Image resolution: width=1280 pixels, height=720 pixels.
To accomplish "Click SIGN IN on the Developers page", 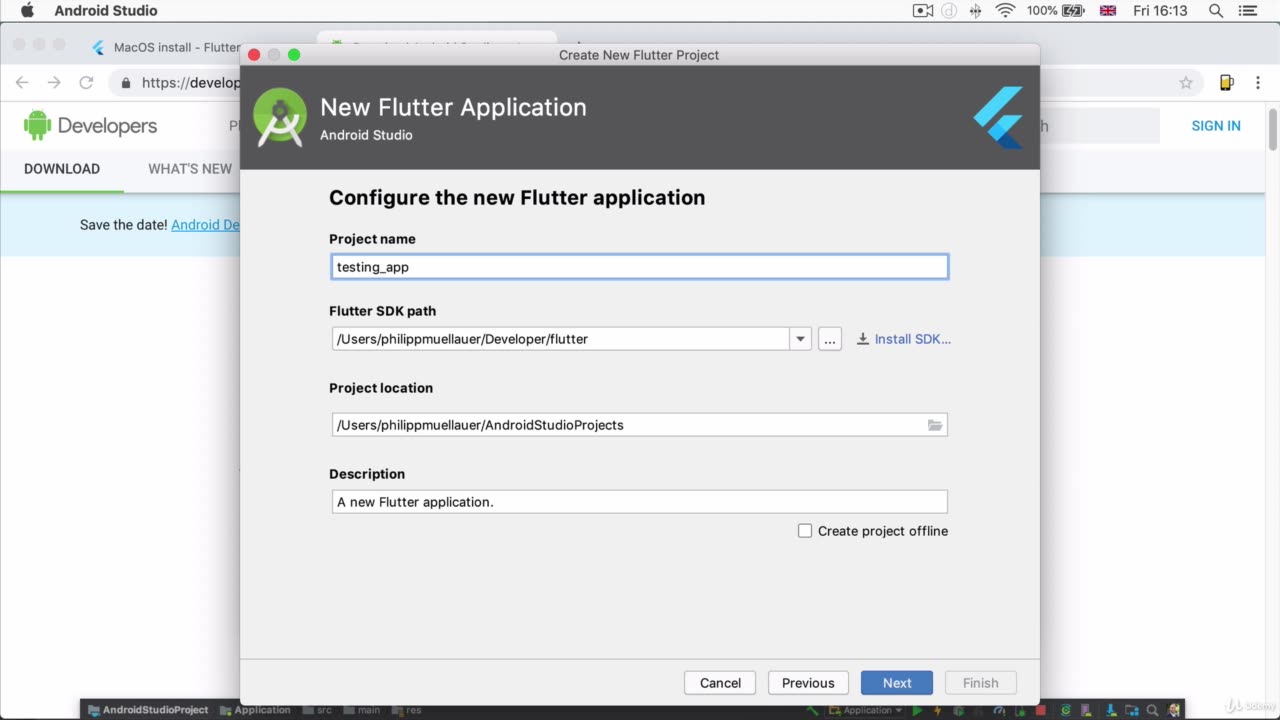I will point(1216,126).
